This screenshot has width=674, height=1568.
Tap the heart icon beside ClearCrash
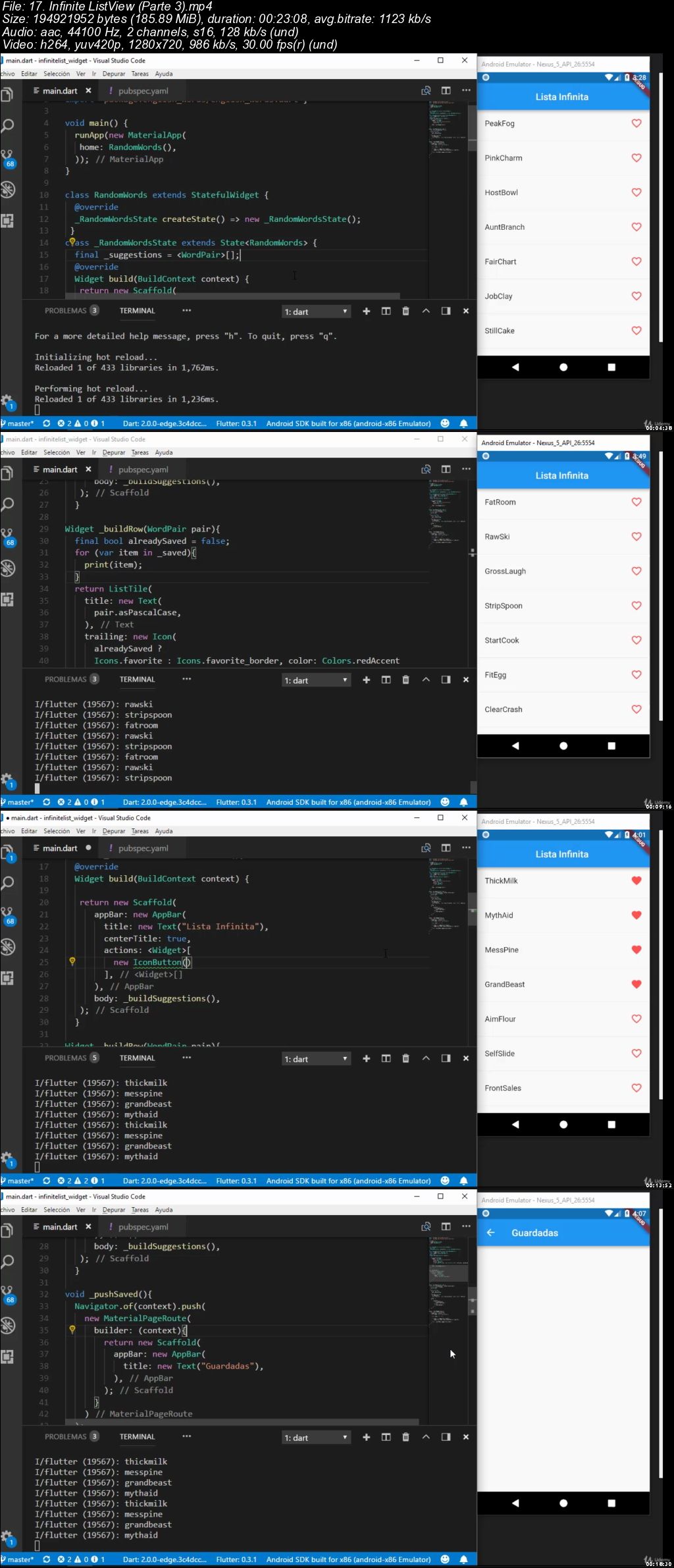pyautogui.click(x=636, y=709)
